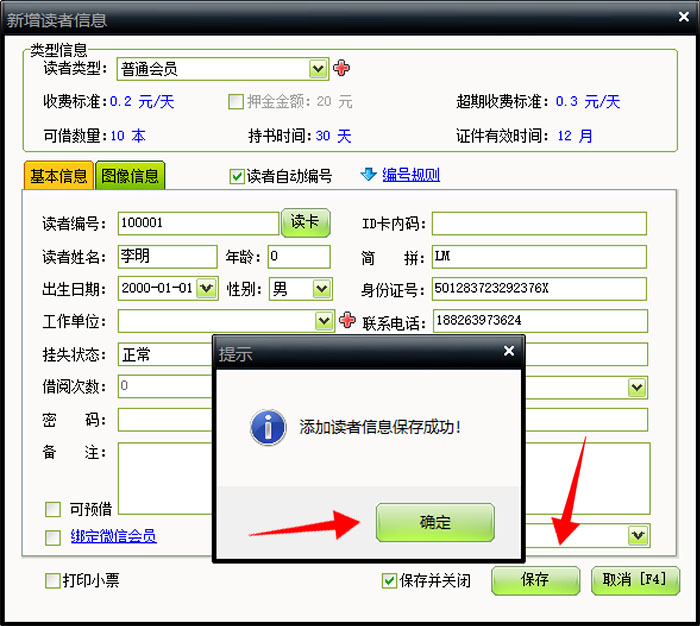The width and height of the screenshot is (700, 626).
Task: Click the 简拼 field containing LM
Action: point(539,256)
